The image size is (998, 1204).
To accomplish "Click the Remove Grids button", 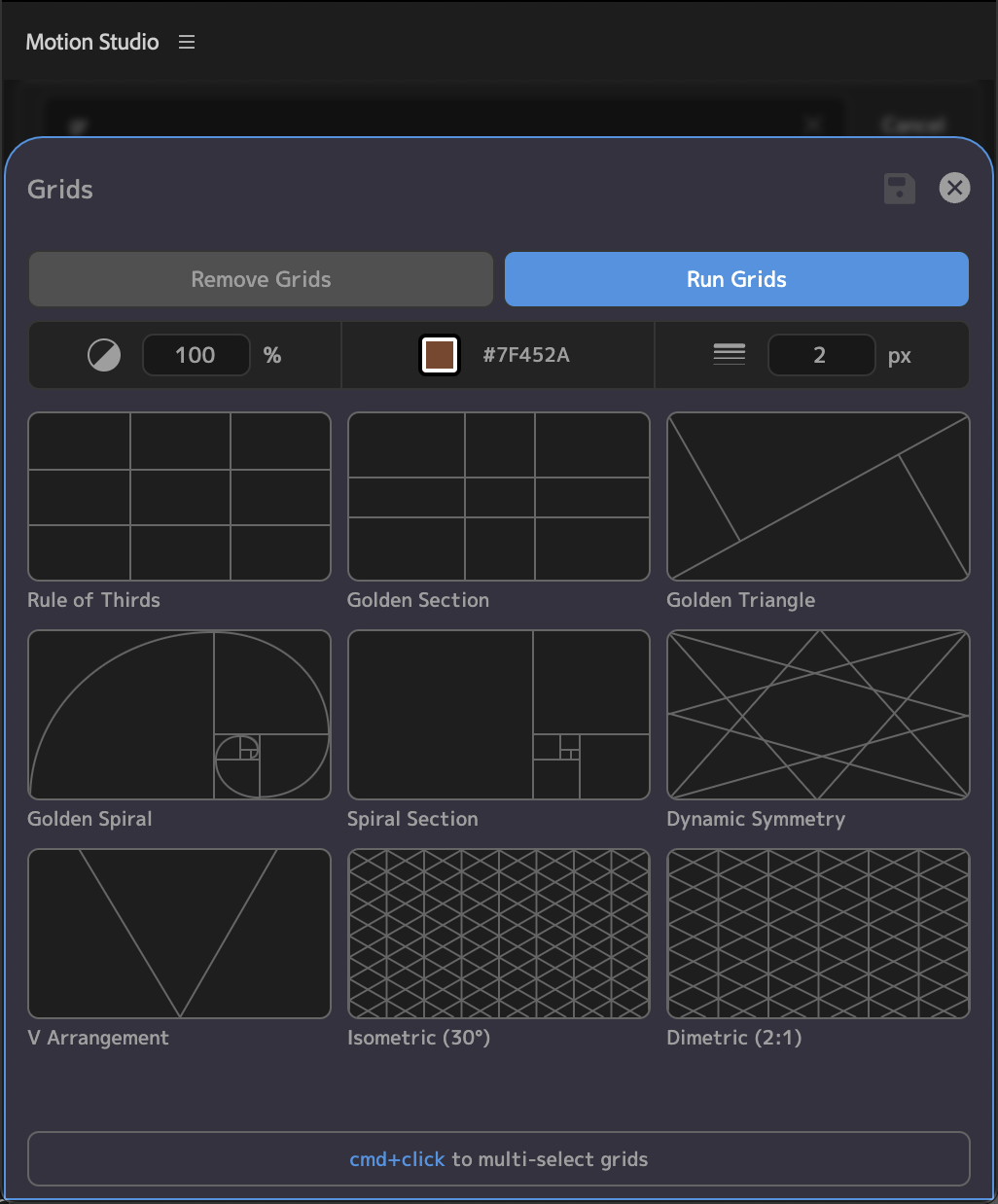I will [x=261, y=279].
